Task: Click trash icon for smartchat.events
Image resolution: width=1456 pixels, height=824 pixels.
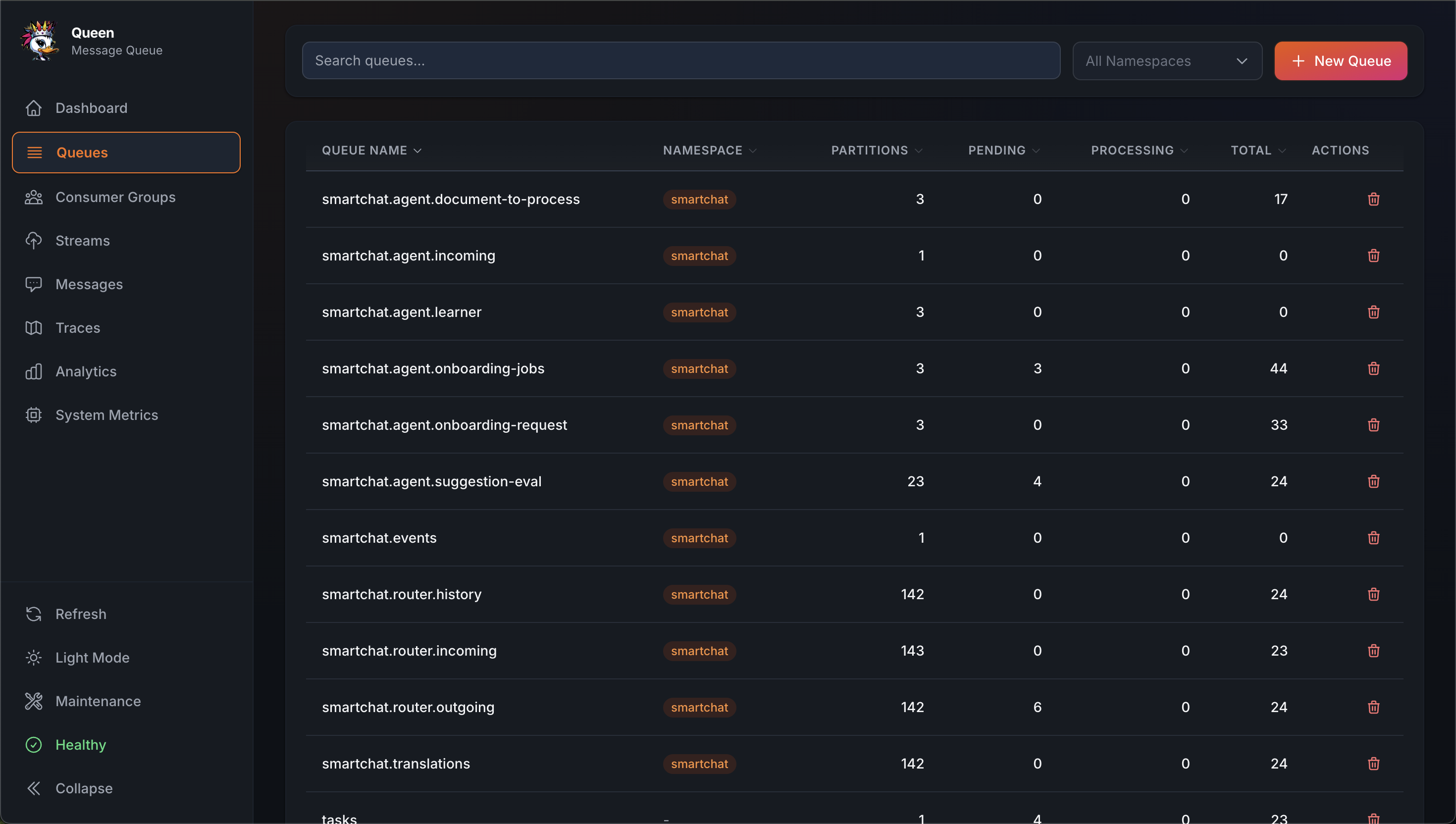Action: [x=1373, y=538]
